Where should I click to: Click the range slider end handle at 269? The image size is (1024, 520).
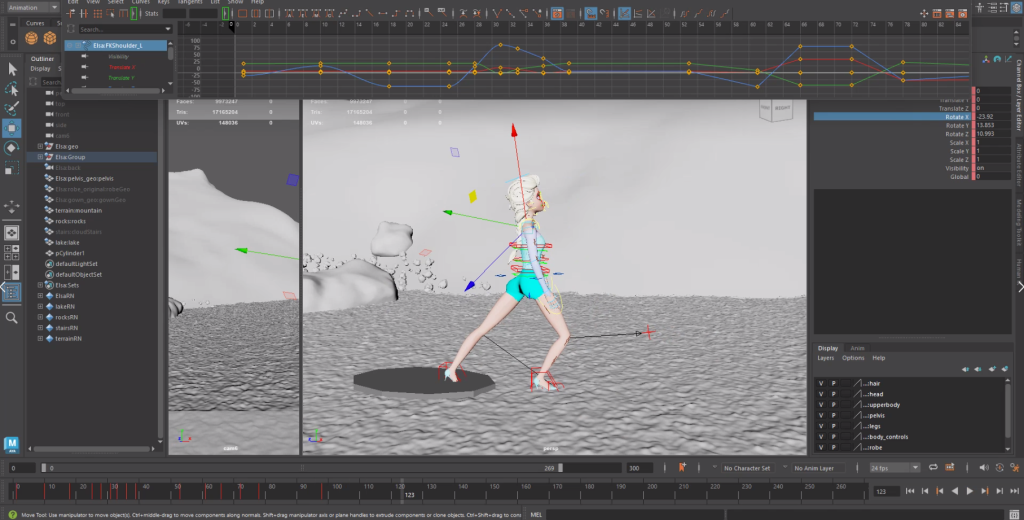coord(560,468)
